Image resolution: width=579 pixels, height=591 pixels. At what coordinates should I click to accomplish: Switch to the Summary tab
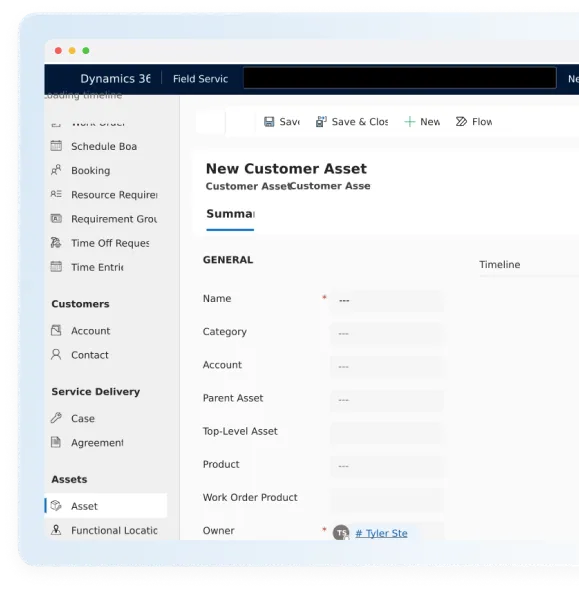(x=230, y=214)
